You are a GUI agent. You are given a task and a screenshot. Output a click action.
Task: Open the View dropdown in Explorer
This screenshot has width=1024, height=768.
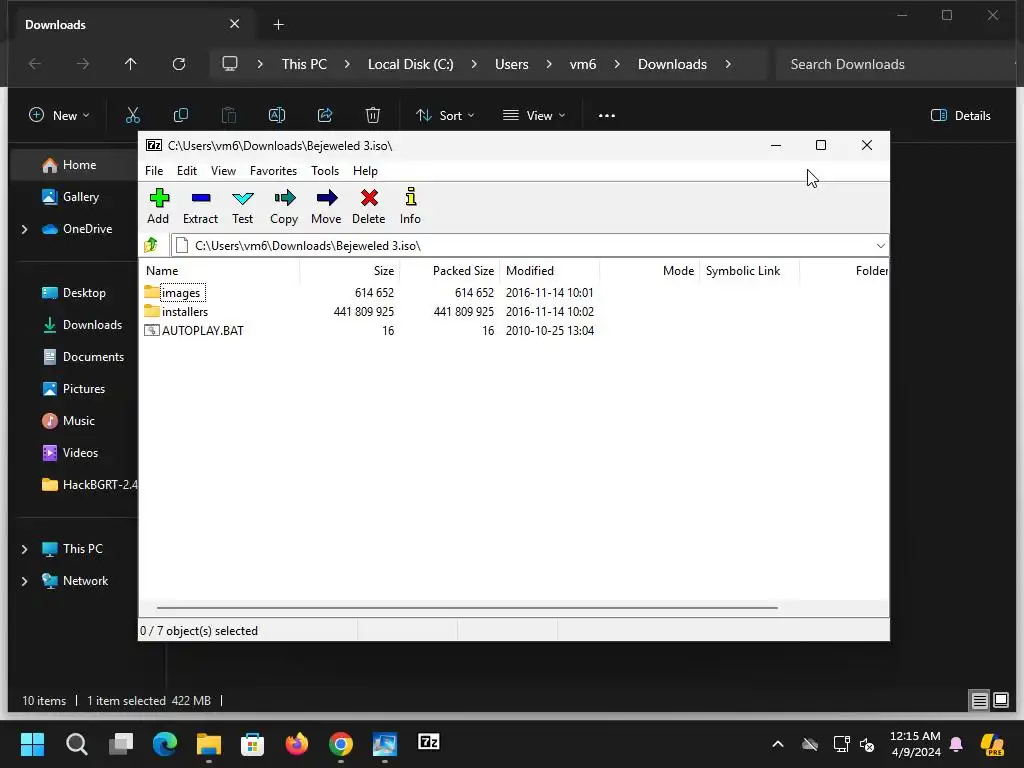click(x=534, y=116)
